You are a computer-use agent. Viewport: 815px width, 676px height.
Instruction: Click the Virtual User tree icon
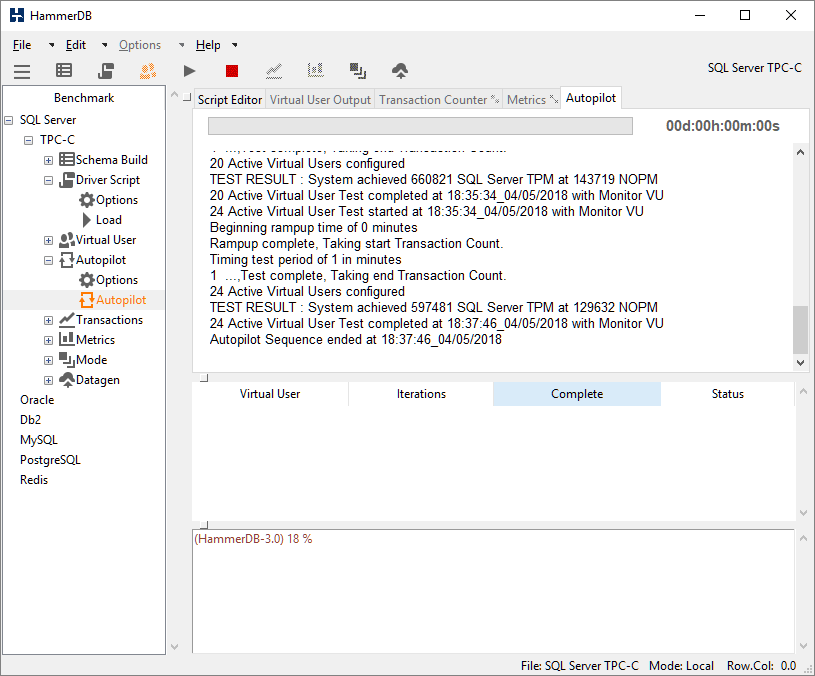click(67, 240)
